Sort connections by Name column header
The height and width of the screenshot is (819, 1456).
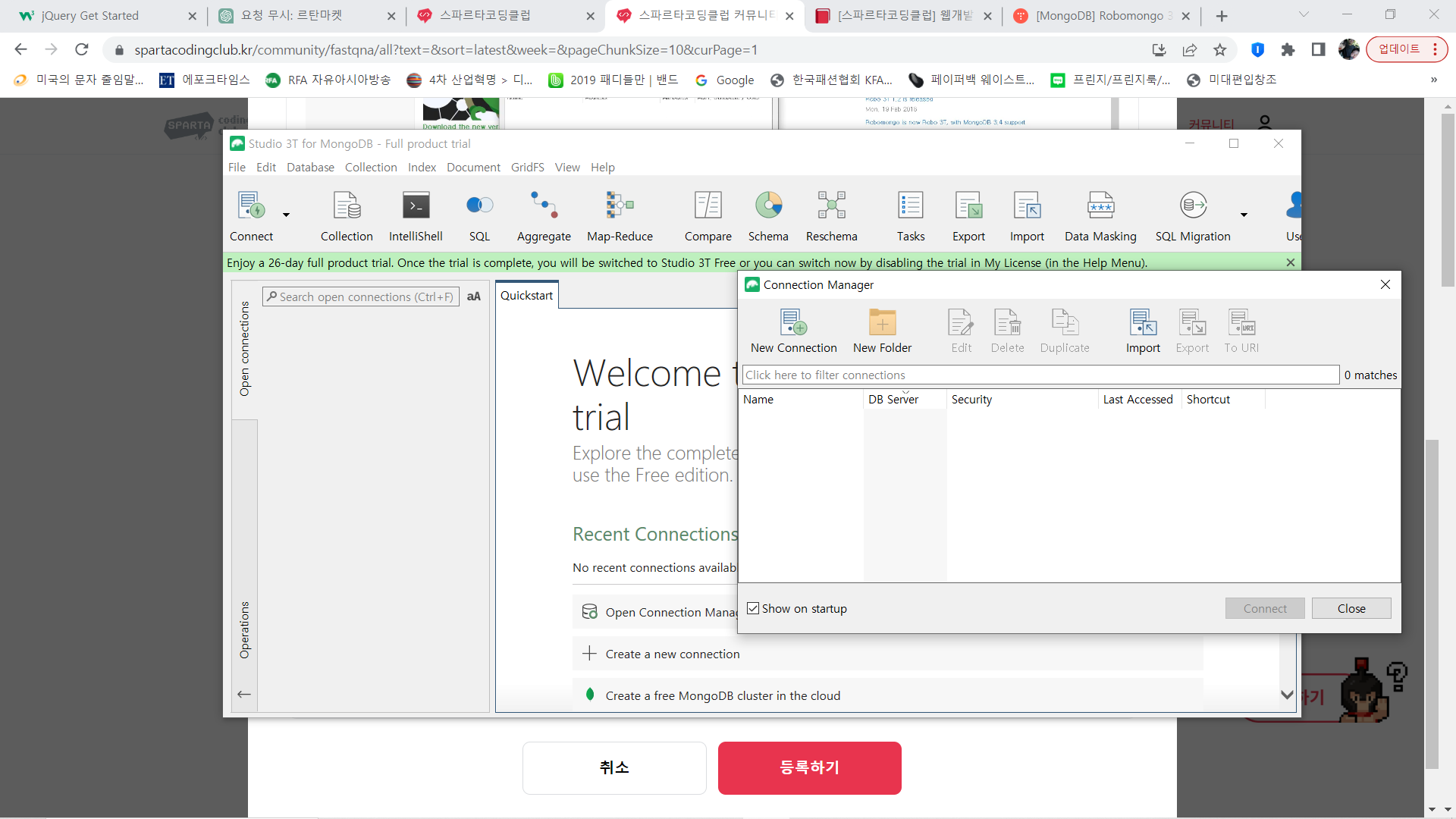tap(801, 399)
